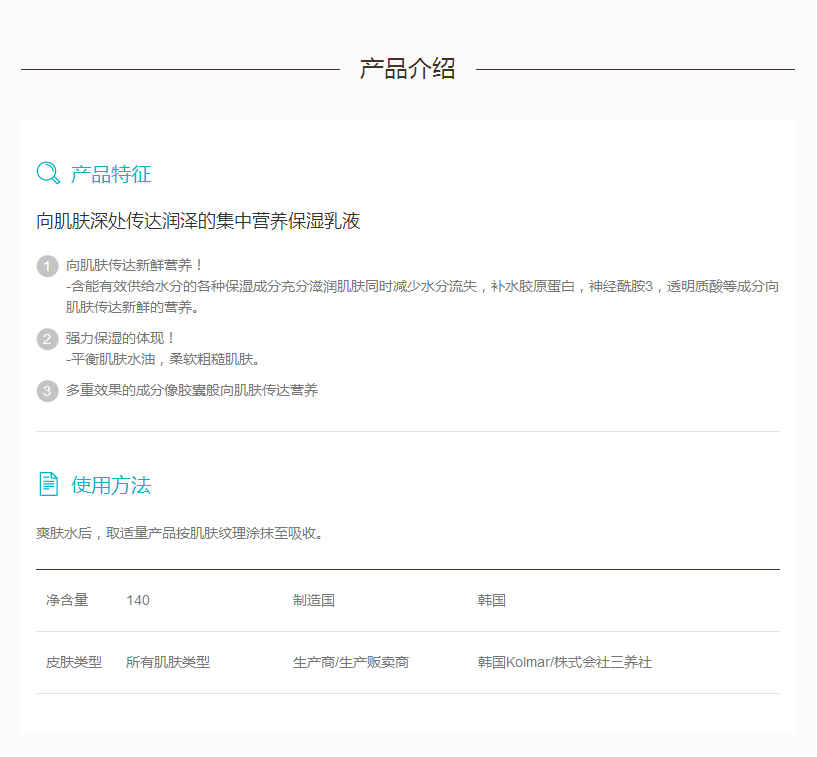Click the 净含量 label in the table

[67, 600]
